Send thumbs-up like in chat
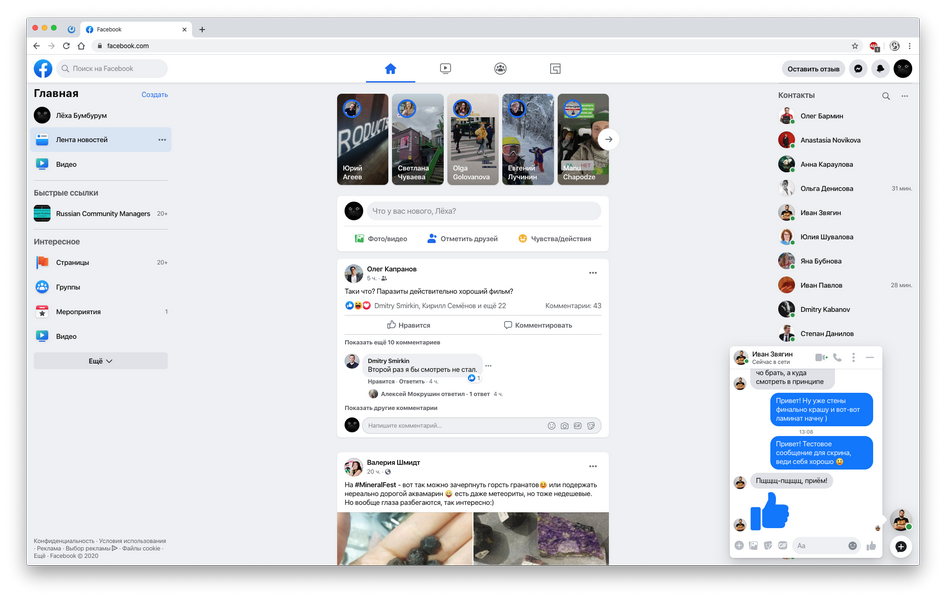Screen dimensions: 946x600 pos(871,546)
